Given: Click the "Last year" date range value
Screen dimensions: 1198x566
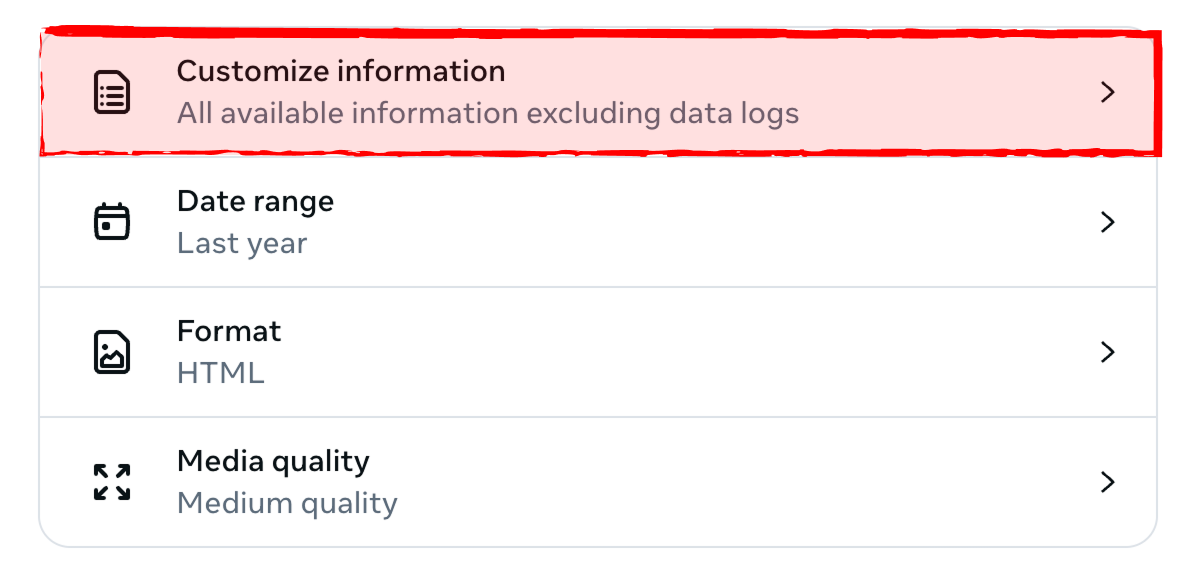Looking at the screenshot, I should pyautogui.click(x=242, y=243).
